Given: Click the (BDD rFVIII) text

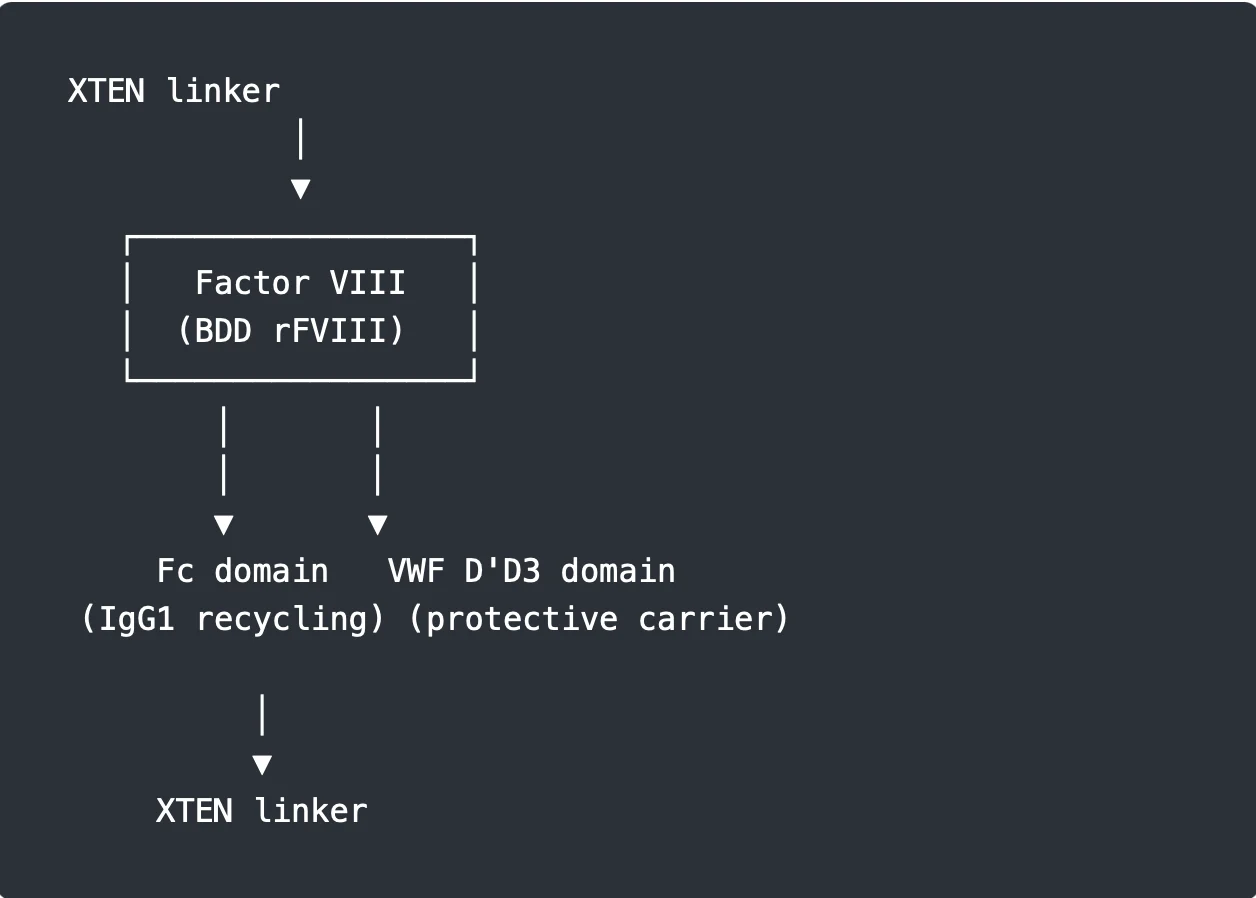Looking at the screenshot, I should point(291,331).
